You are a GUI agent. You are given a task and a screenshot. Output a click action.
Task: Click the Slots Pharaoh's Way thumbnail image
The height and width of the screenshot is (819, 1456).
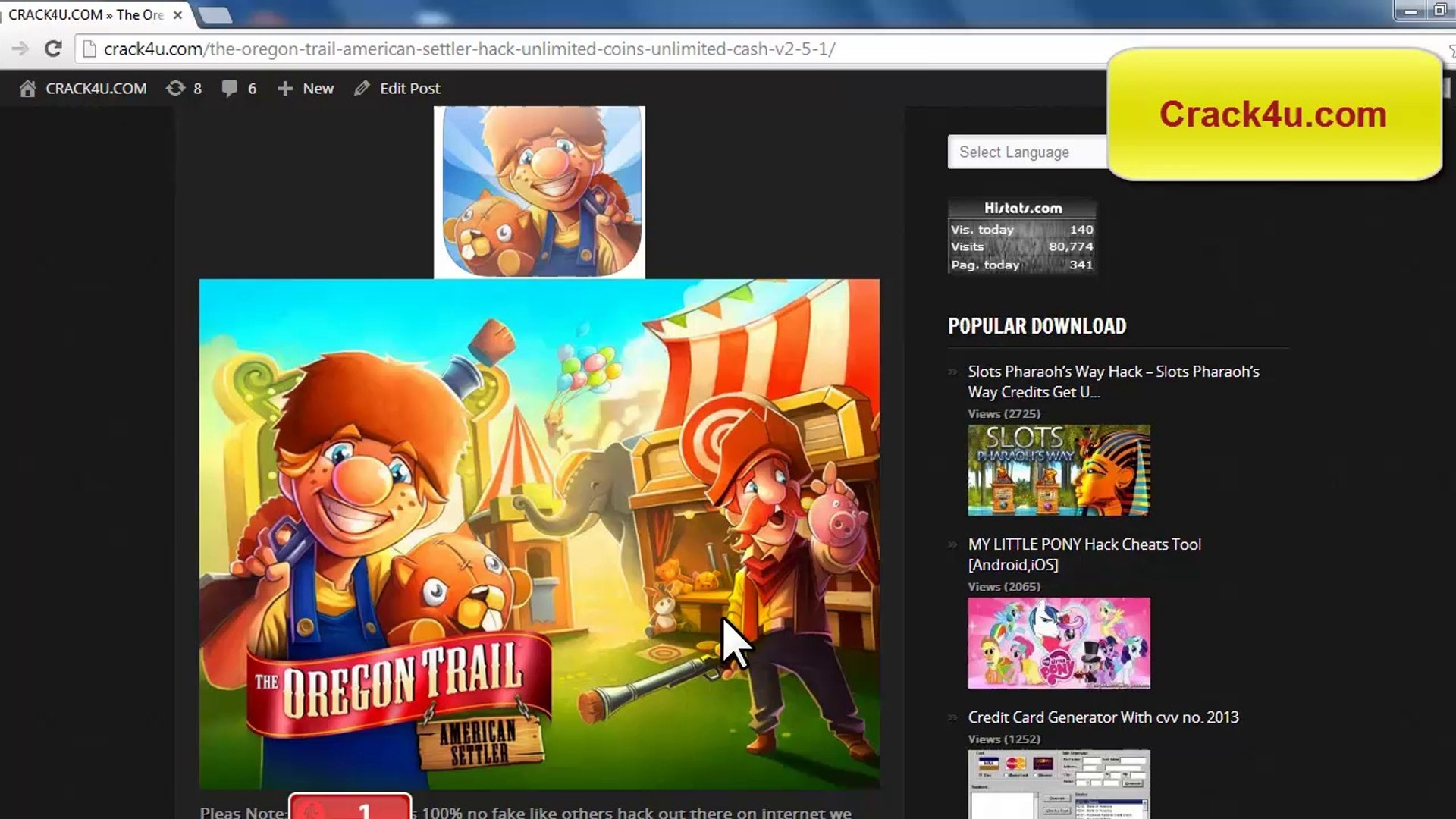click(x=1059, y=470)
